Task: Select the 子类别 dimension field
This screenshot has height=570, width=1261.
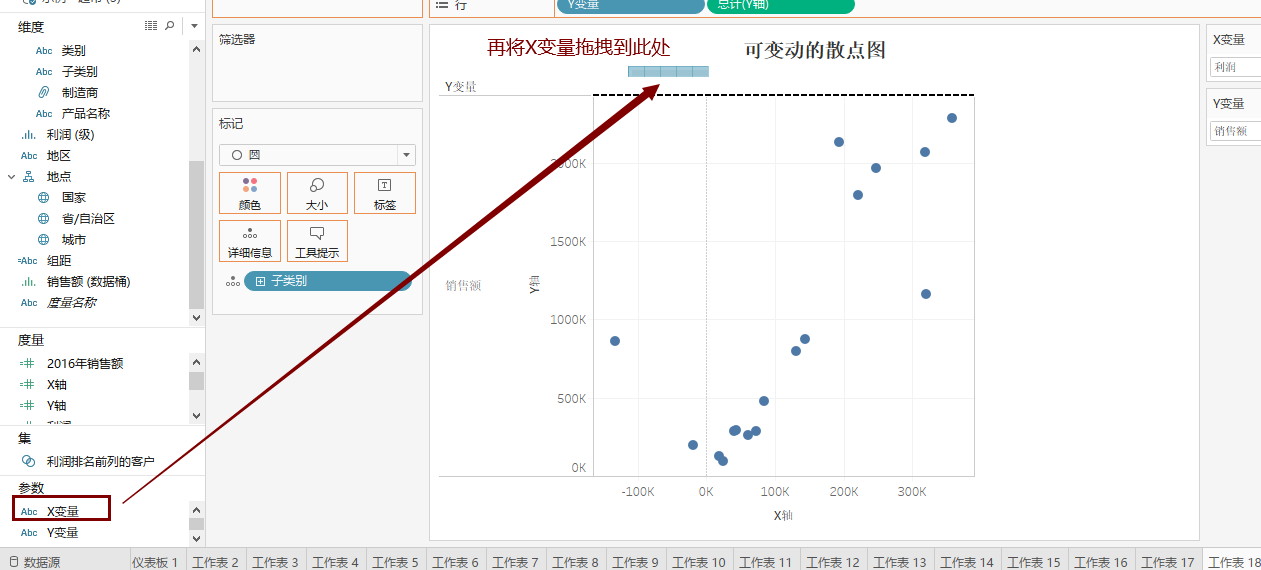Action: [x=79, y=71]
